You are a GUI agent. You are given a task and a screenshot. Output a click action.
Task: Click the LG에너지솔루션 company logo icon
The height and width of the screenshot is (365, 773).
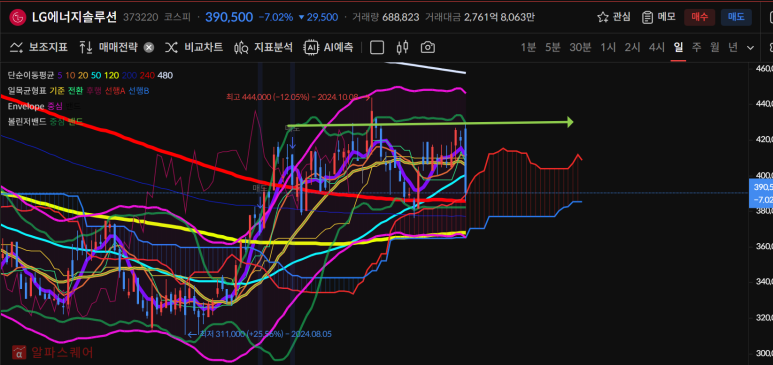tap(18, 18)
